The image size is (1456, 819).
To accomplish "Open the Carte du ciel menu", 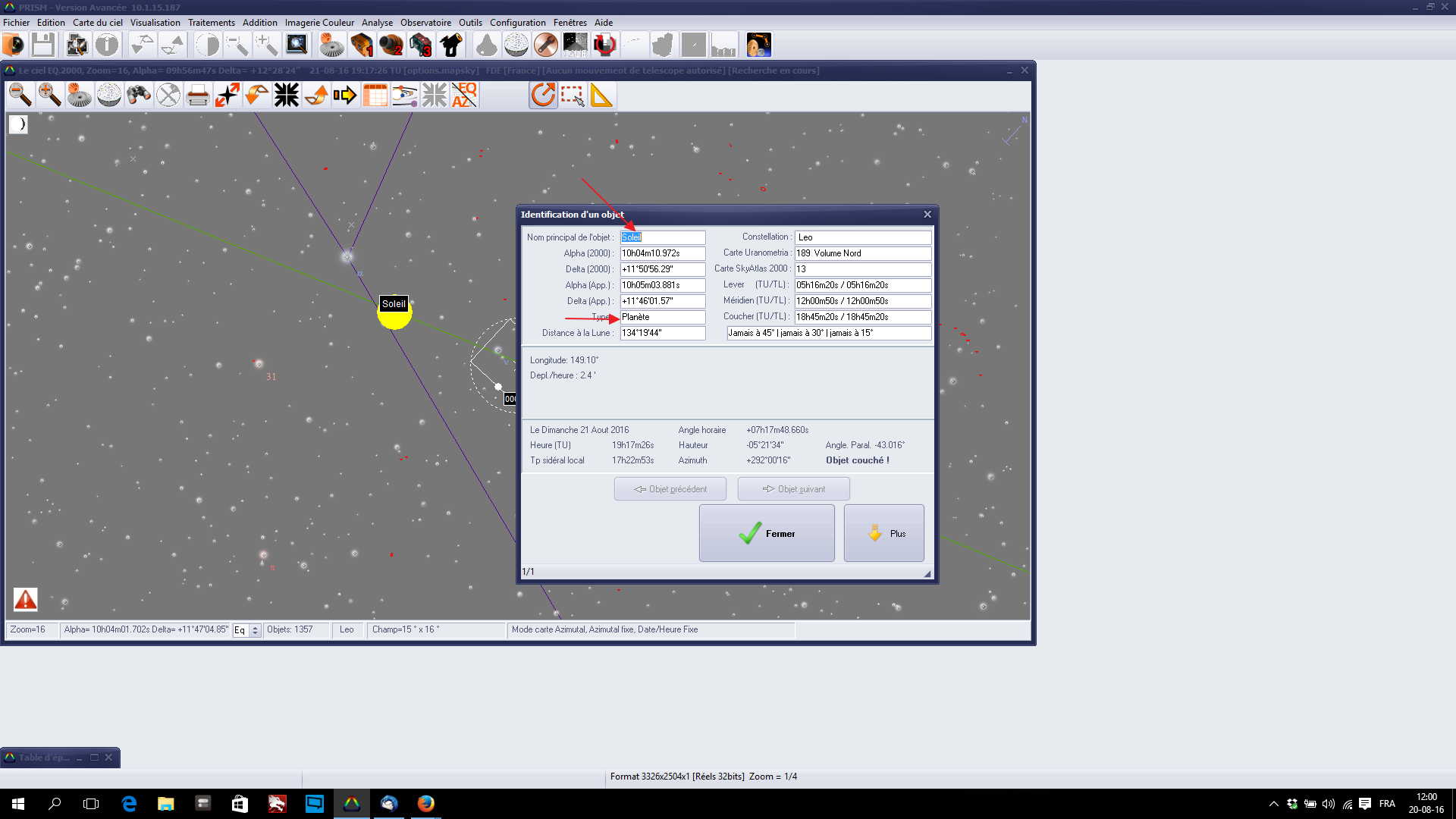I will (x=97, y=23).
